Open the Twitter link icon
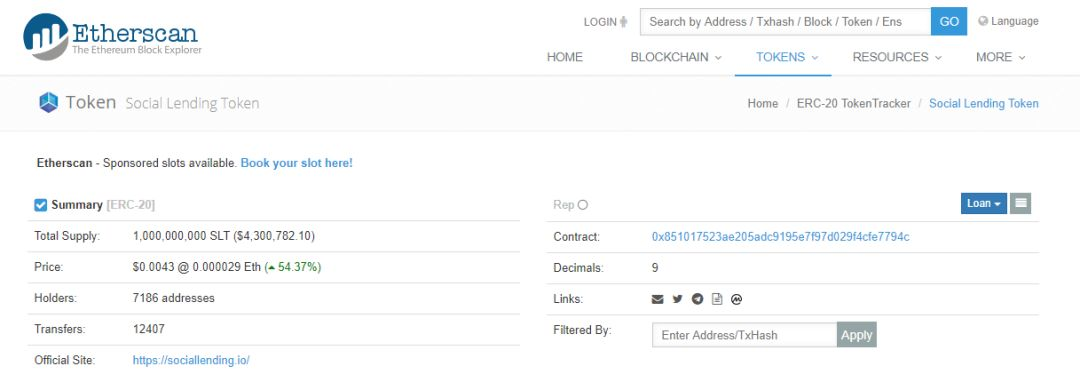Viewport: 1080px width, 390px height. click(677, 299)
